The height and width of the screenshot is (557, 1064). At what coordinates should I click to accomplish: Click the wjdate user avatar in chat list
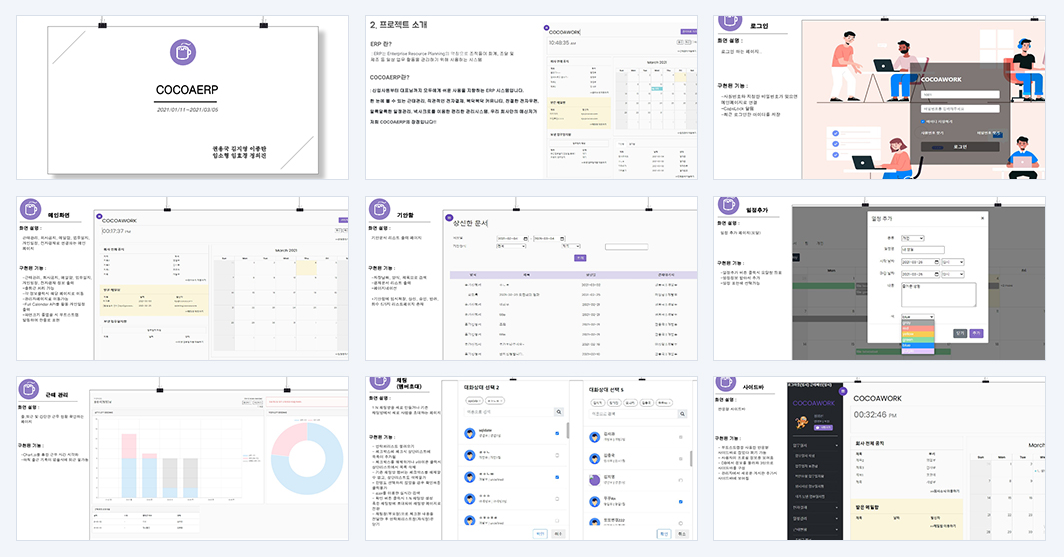[470, 434]
